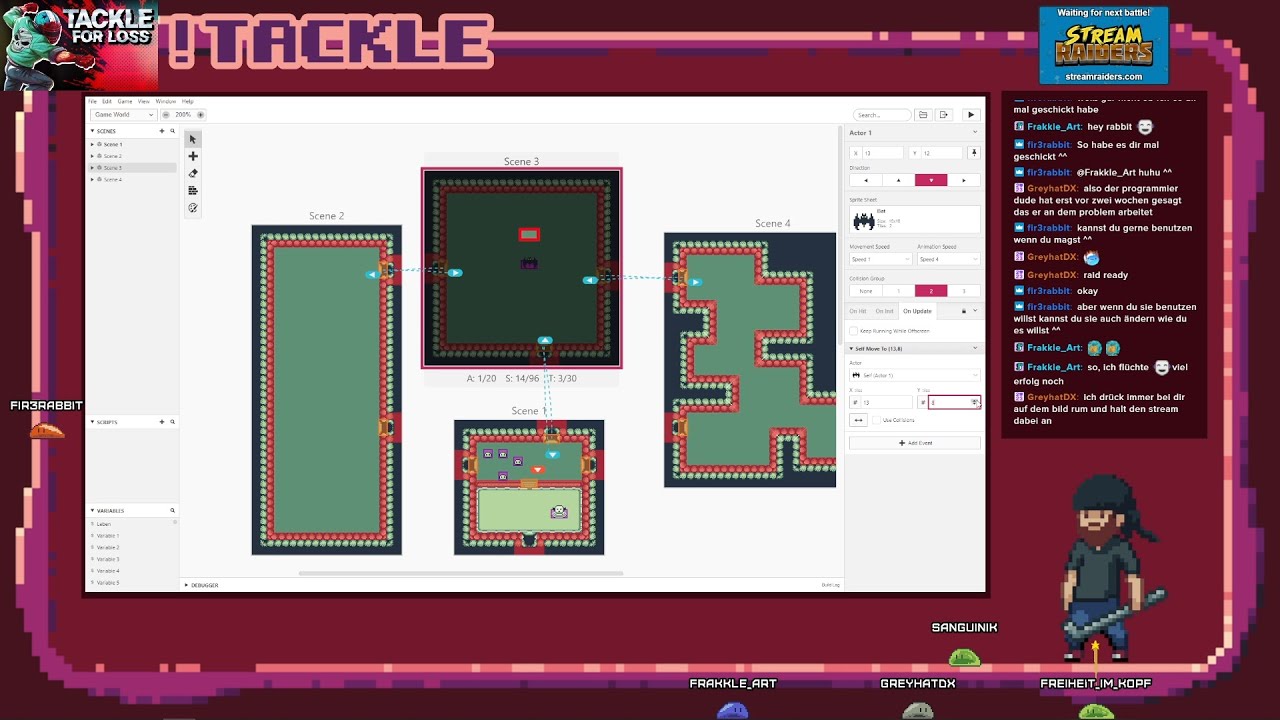Search scripts using Scripts magnifier icon
Screen dimensions: 1280x720
(x=172, y=422)
